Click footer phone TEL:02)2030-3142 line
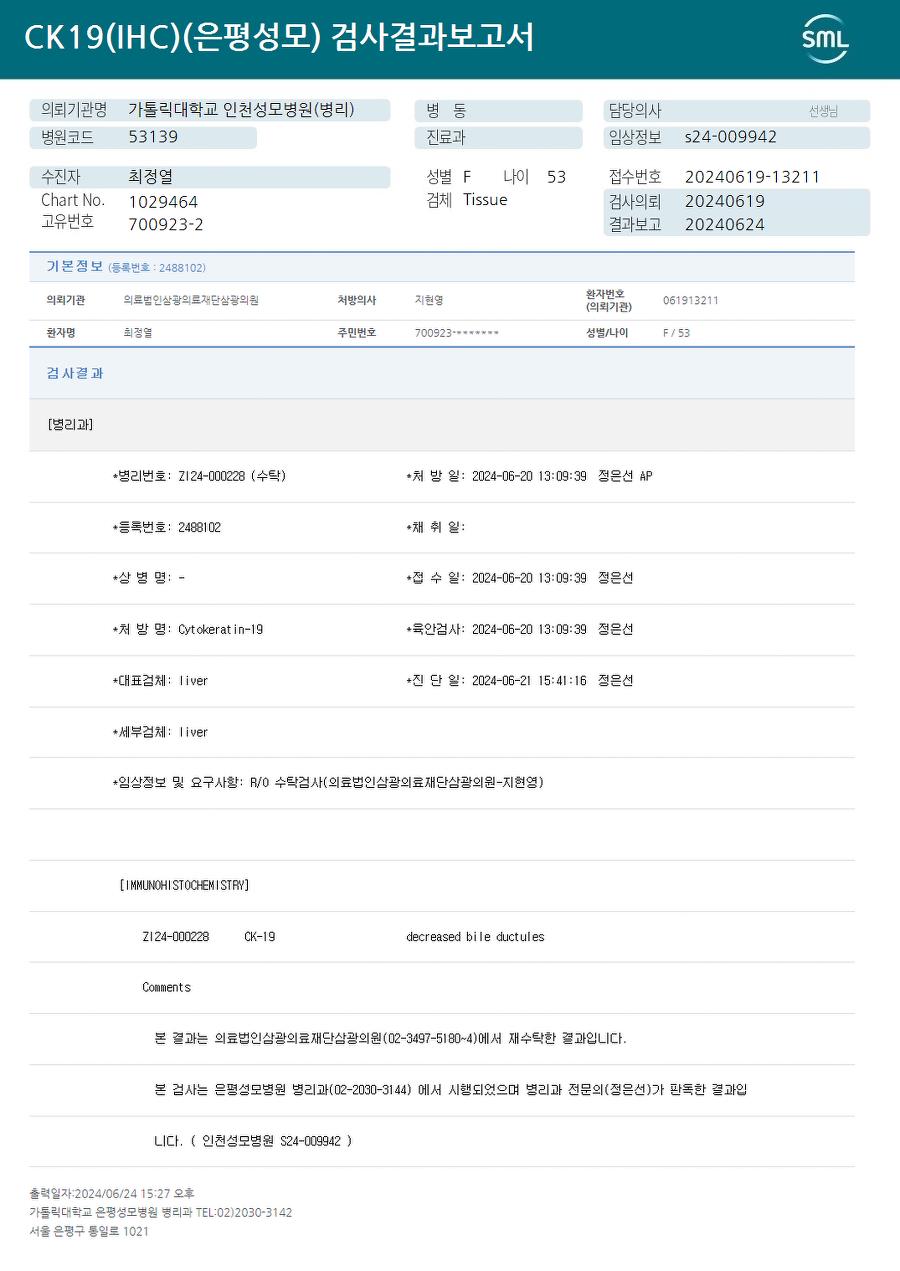The height and width of the screenshot is (1271, 900). (161, 1212)
